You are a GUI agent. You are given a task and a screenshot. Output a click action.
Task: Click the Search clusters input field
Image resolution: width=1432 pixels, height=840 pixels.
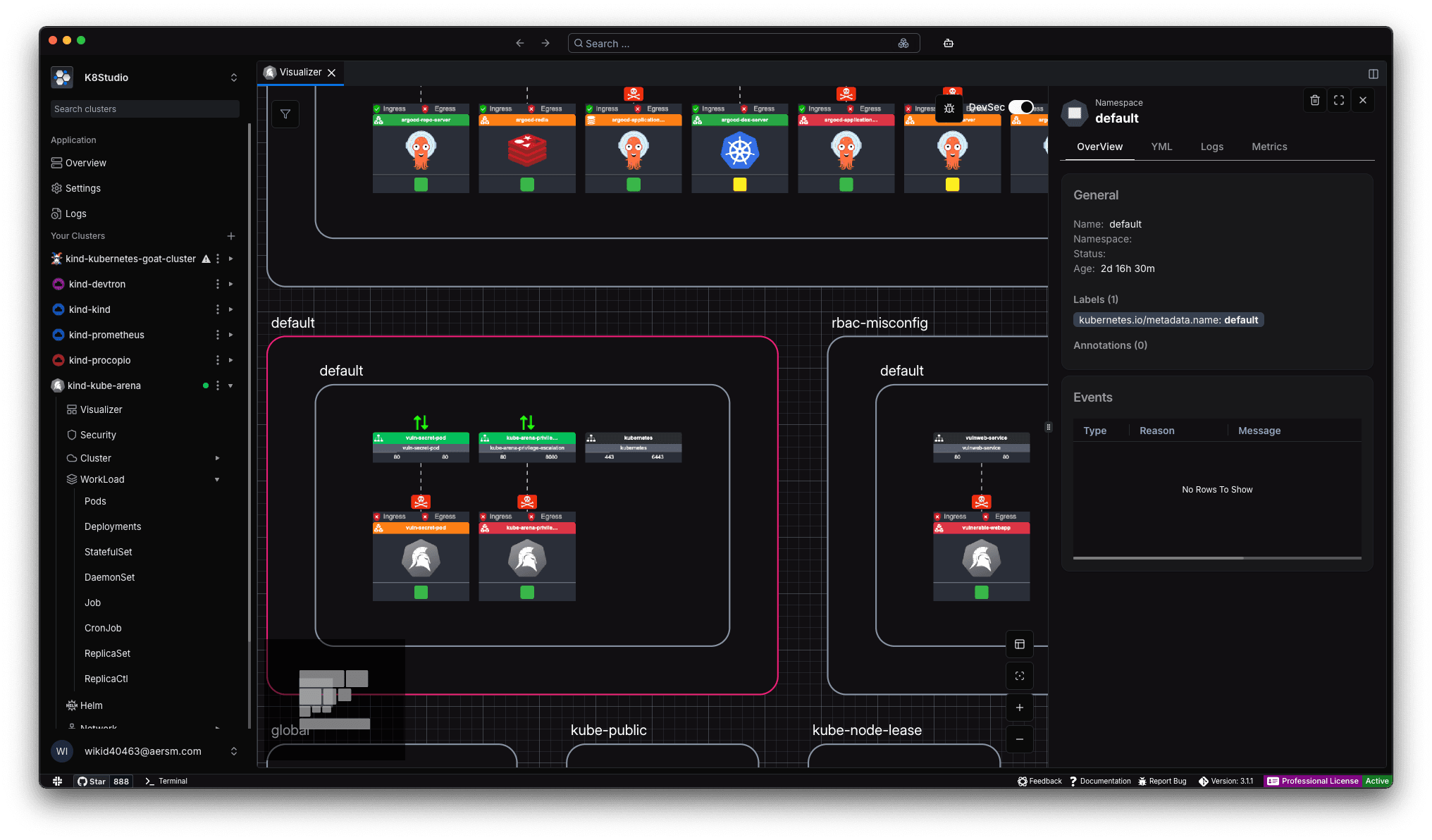coord(145,109)
